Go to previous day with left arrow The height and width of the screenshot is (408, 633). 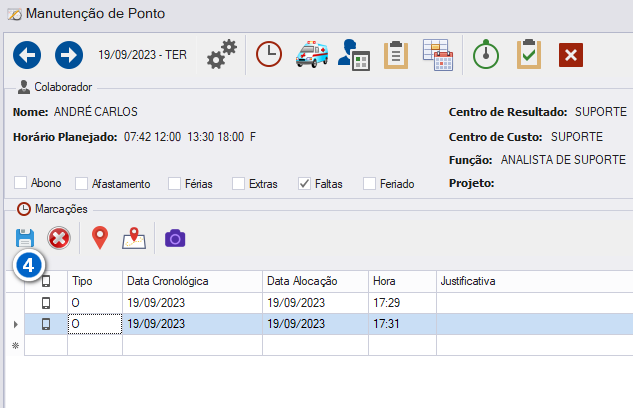pos(27,55)
